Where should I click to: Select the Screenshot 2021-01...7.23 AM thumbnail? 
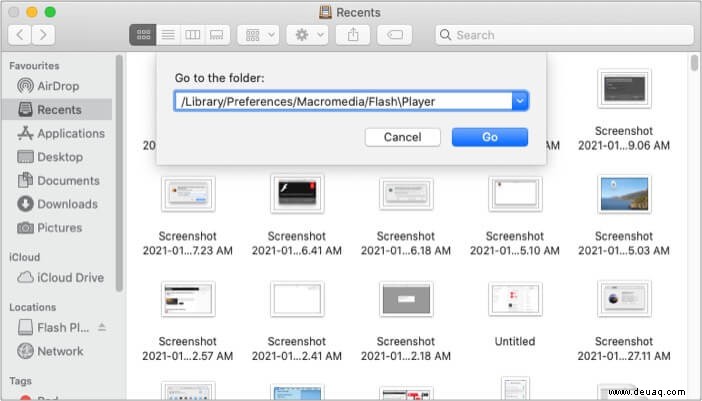pos(188,194)
